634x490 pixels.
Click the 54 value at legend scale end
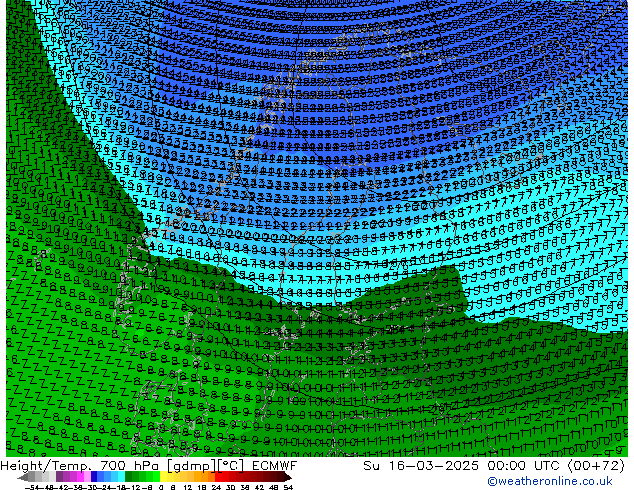pyautogui.click(x=288, y=487)
